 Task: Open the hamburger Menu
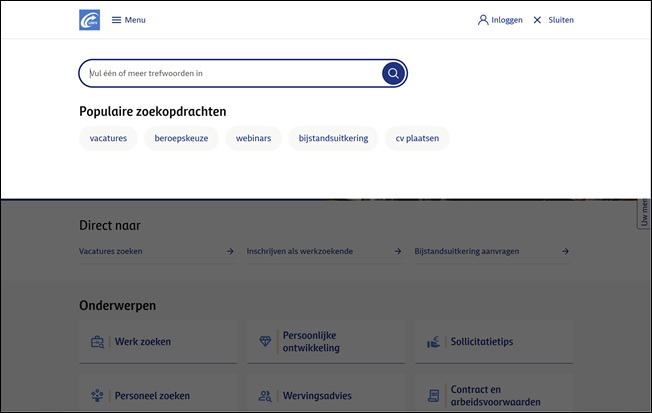128,20
